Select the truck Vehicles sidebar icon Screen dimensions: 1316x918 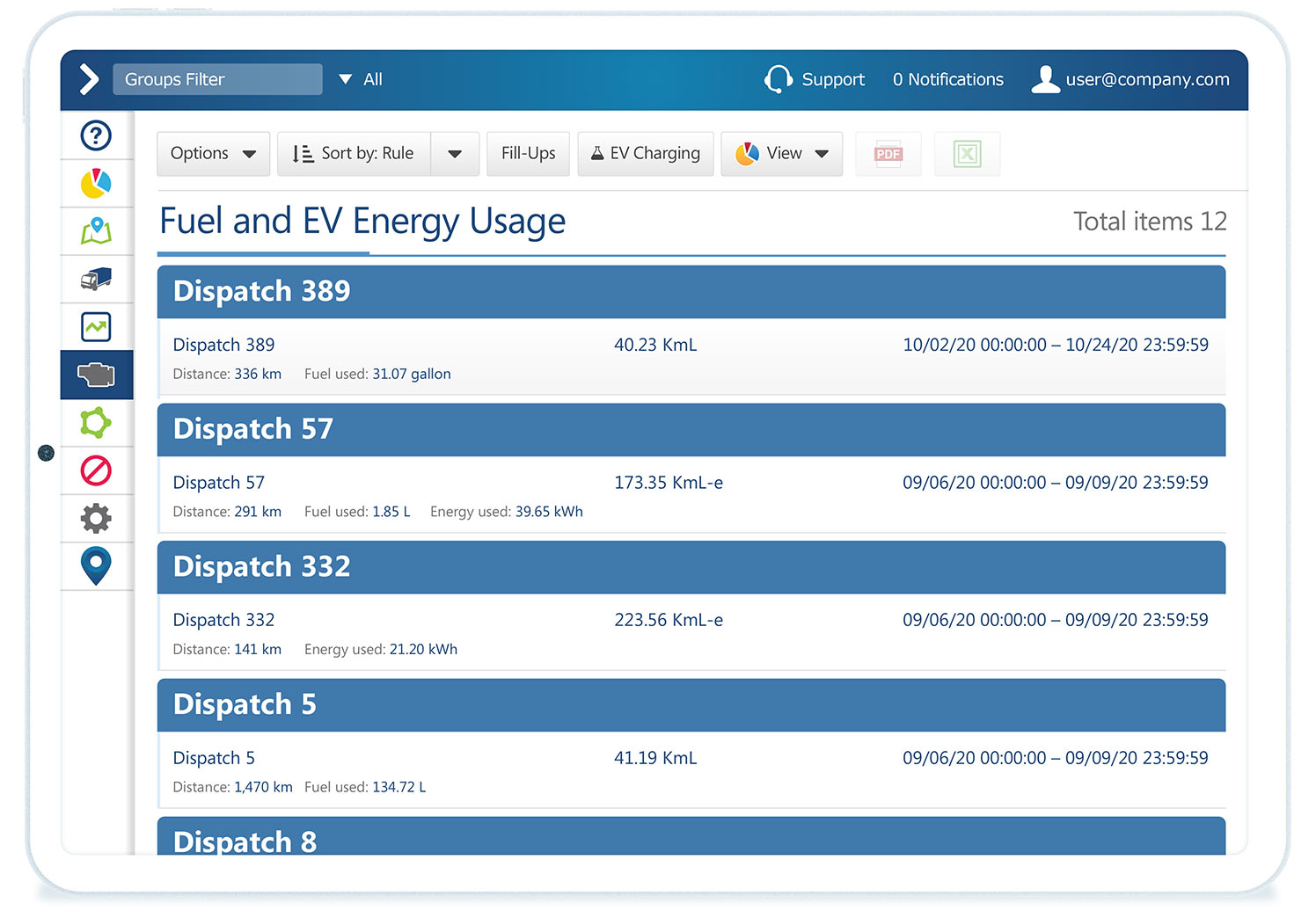click(96, 279)
